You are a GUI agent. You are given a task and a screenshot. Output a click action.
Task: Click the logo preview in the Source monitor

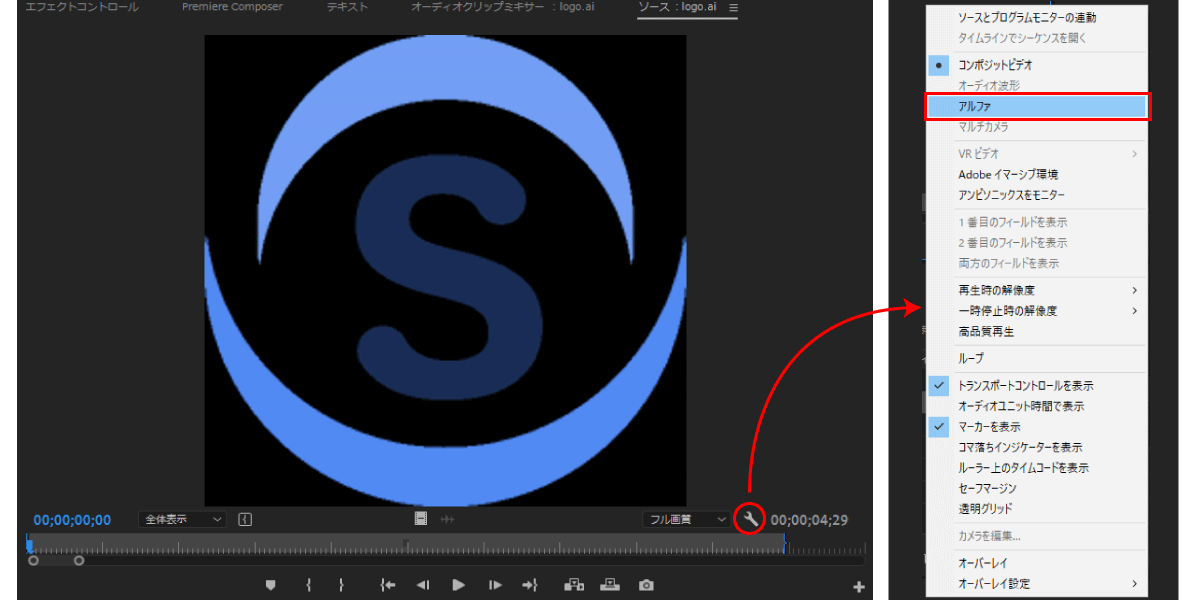(x=445, y=270)
